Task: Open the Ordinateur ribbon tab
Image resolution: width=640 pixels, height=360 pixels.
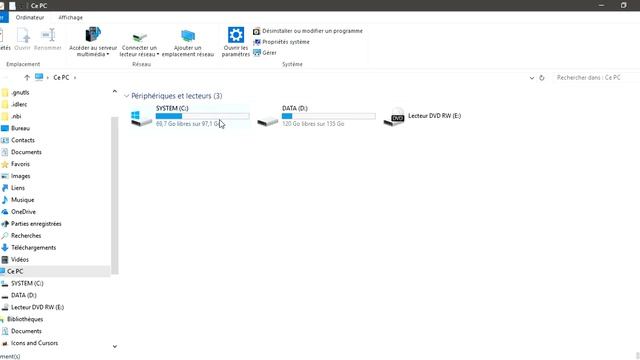Action: 30,18
